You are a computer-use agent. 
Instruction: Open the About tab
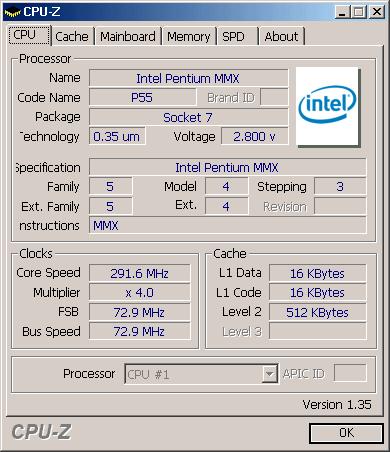click(x=281, y=36)
